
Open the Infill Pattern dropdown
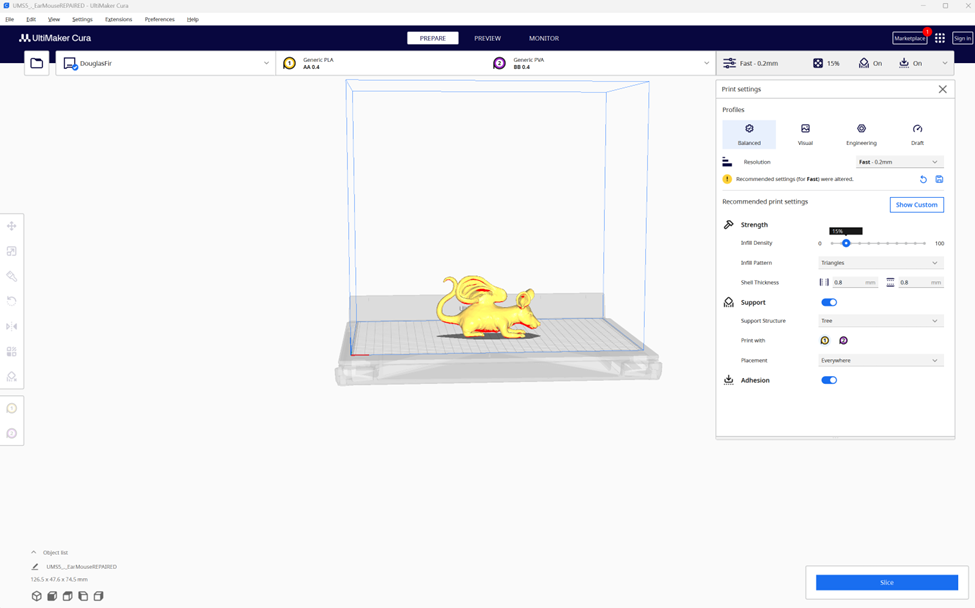click(x=880, y=263)
